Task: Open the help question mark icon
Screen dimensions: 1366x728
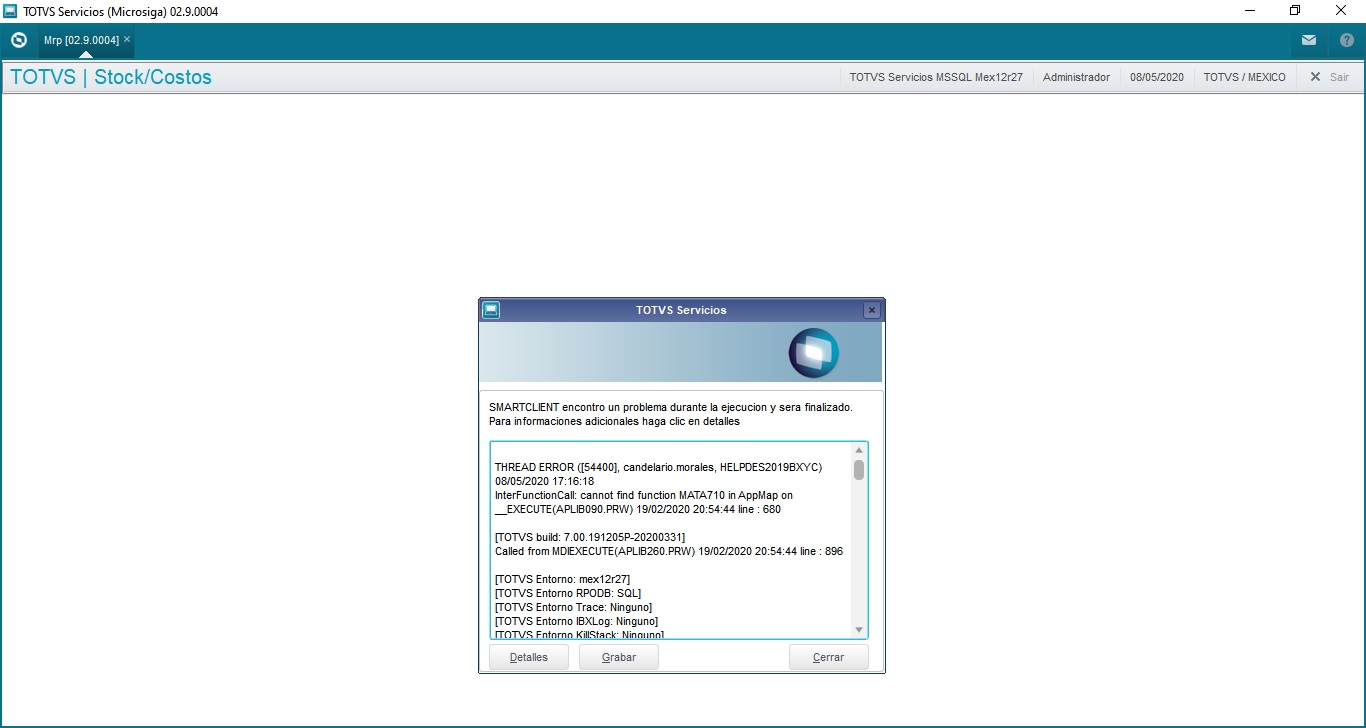Action: [1346, 40]
